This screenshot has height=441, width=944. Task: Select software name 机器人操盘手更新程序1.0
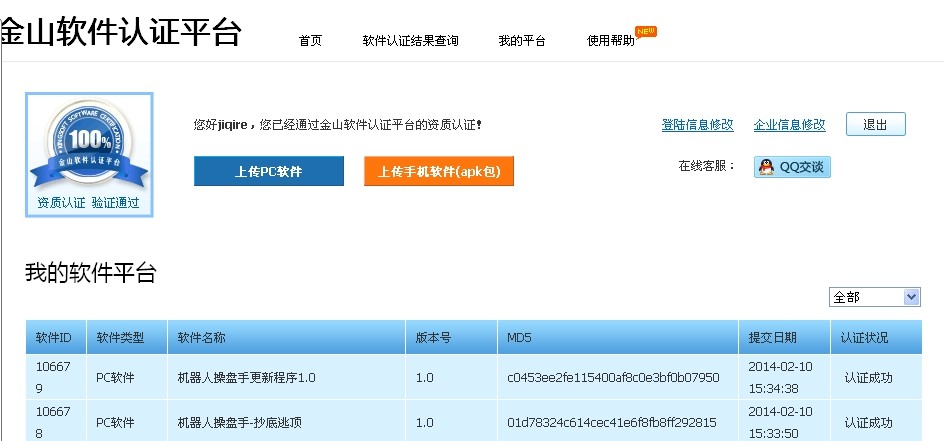pos(246,378)
